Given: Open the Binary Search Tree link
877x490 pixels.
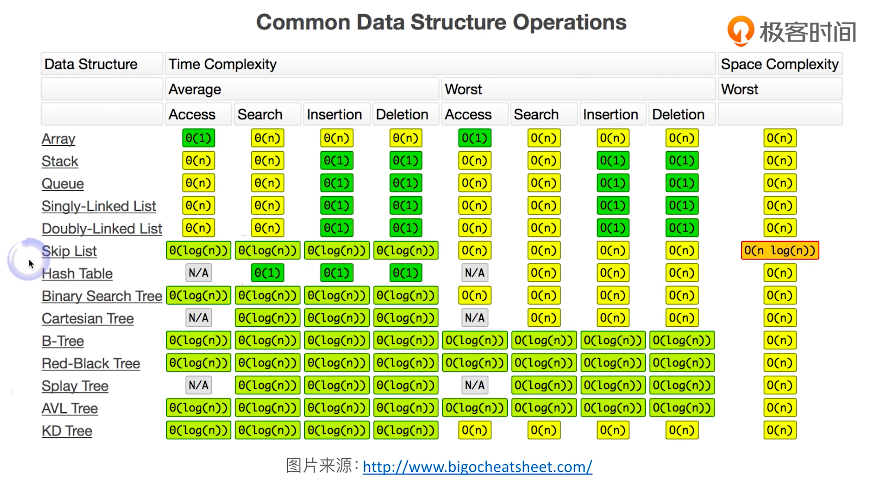Looking at the screenshot, I should click(102, 296).
